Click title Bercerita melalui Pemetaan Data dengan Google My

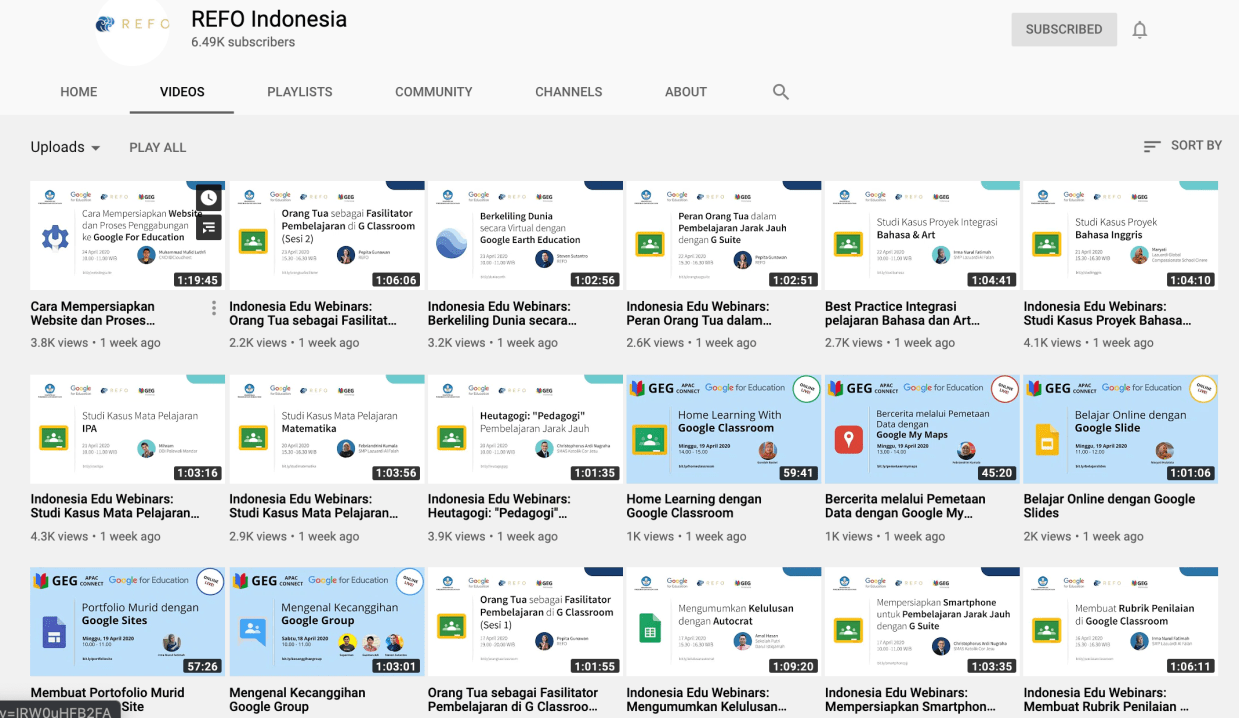[x=905, y=506]
